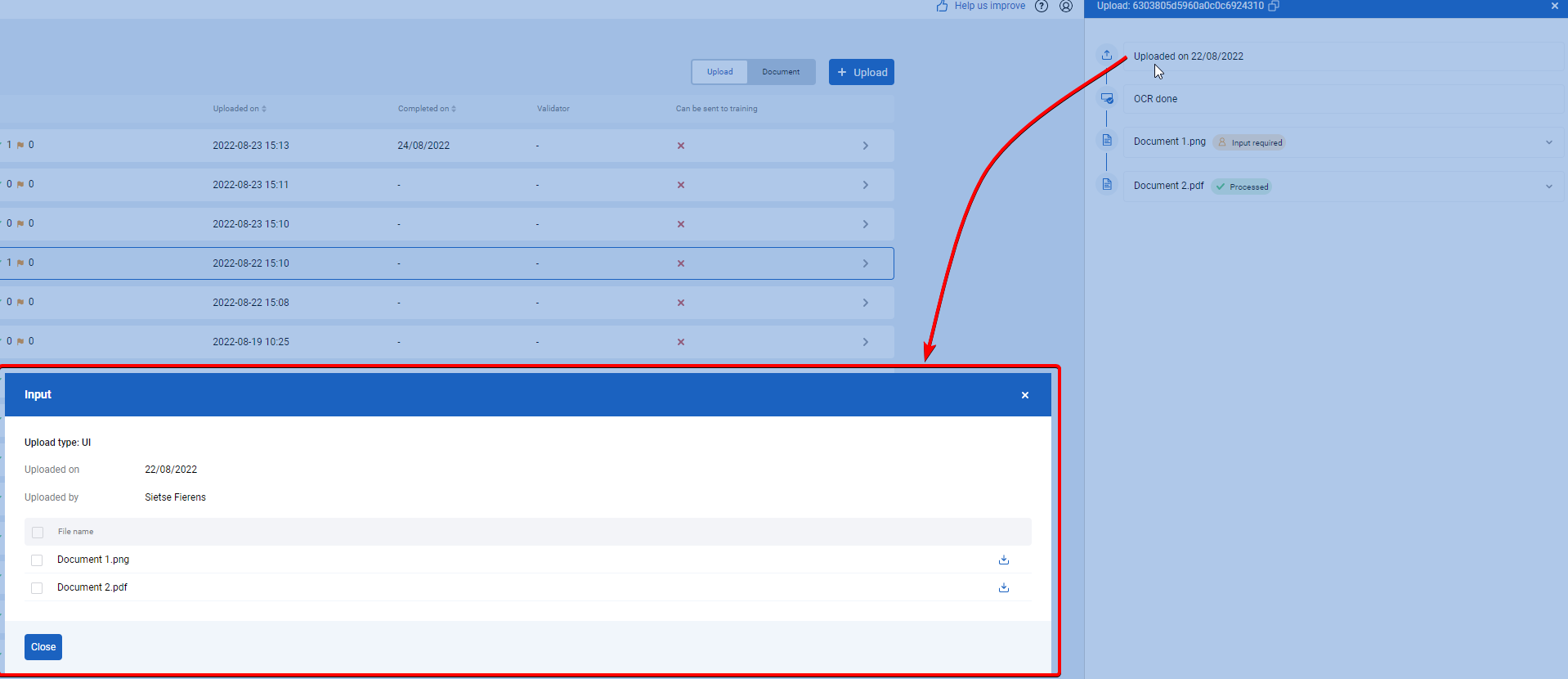Click the thumbs-up Help us improve icon

tap(942, 6)
